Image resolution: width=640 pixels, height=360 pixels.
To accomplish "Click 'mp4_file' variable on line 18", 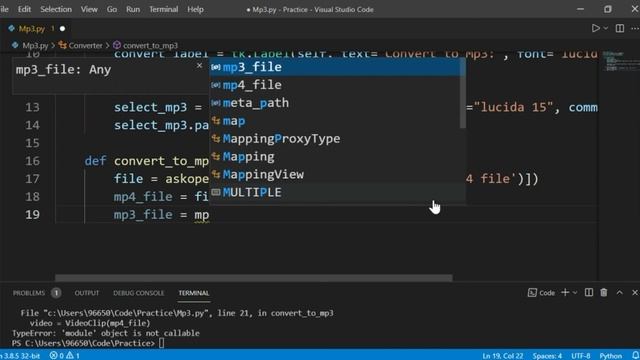I will tap(143, 197).
